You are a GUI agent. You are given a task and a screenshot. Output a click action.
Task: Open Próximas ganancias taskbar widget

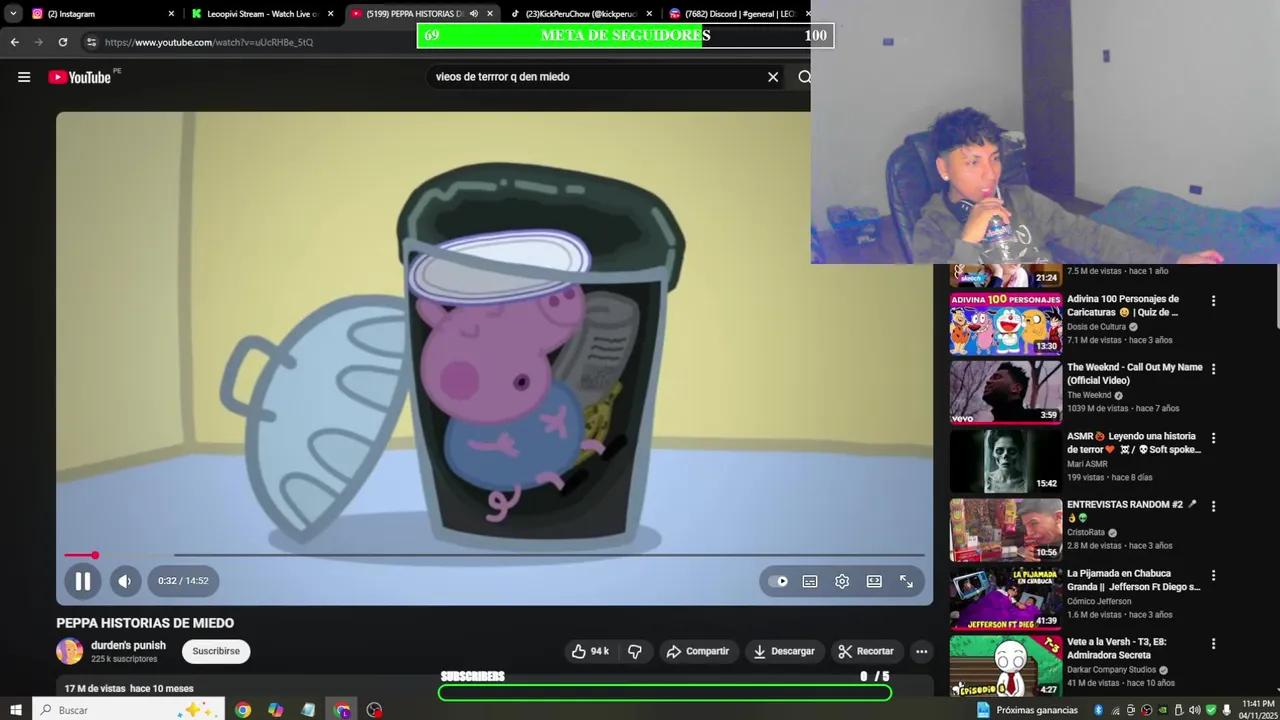1027,710
